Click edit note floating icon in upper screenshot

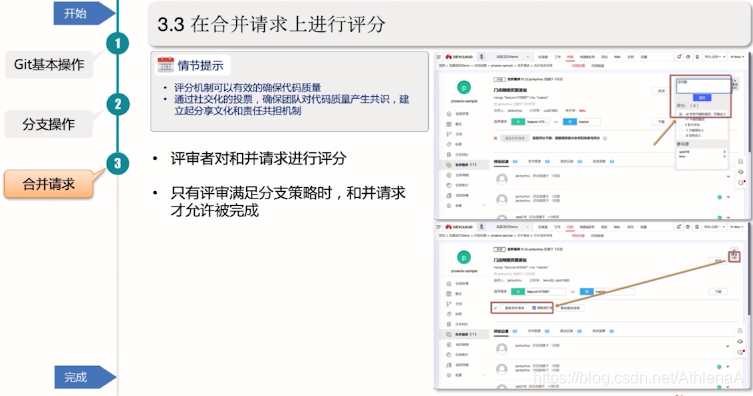click(741, 161)
